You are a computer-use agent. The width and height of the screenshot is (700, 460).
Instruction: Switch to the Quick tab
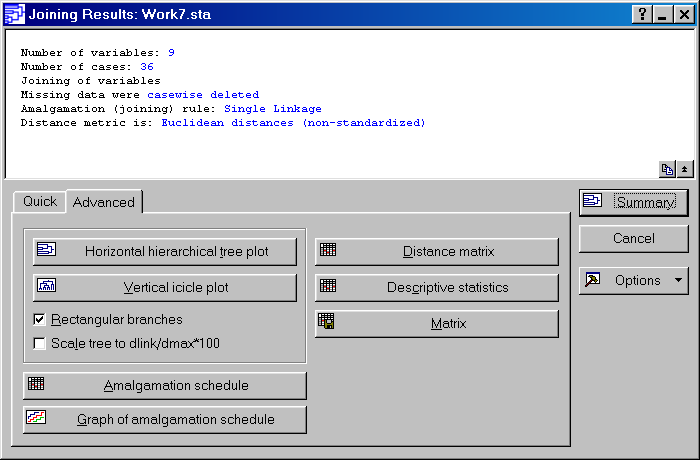tap(40, 201)
